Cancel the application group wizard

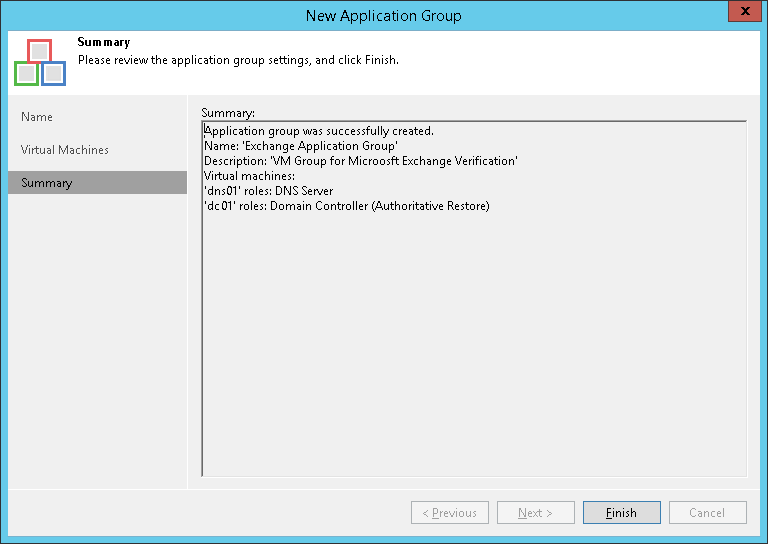[x=707, y=513]
